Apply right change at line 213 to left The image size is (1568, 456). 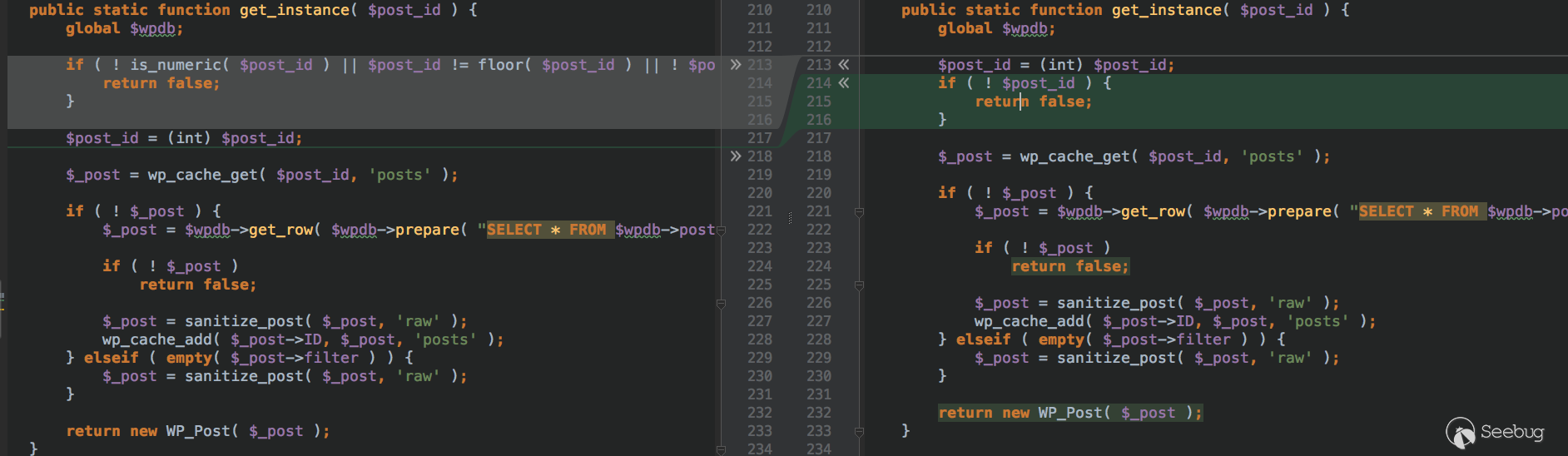844,64
